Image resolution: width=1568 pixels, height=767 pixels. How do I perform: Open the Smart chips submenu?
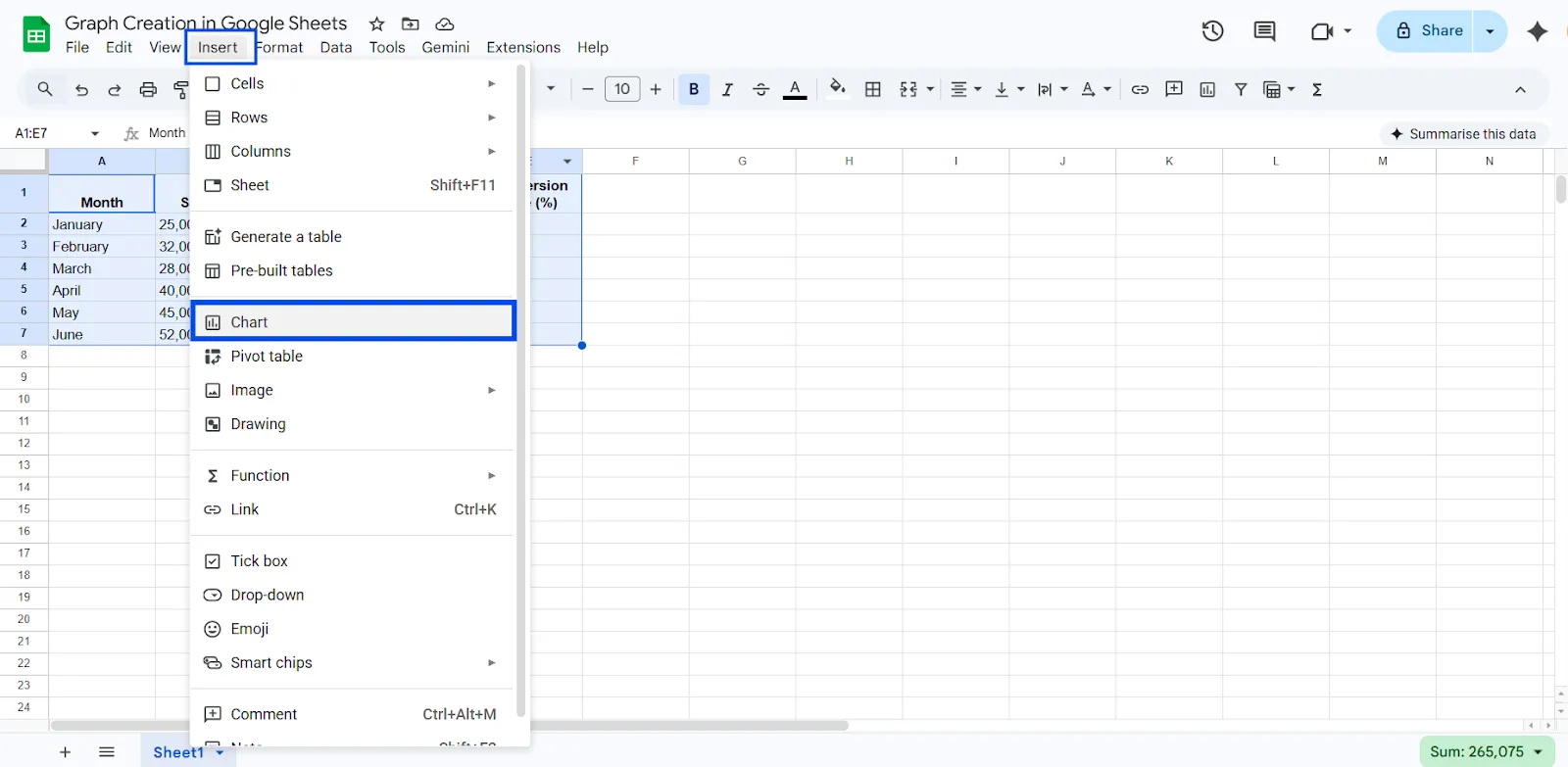click(354, 663)
